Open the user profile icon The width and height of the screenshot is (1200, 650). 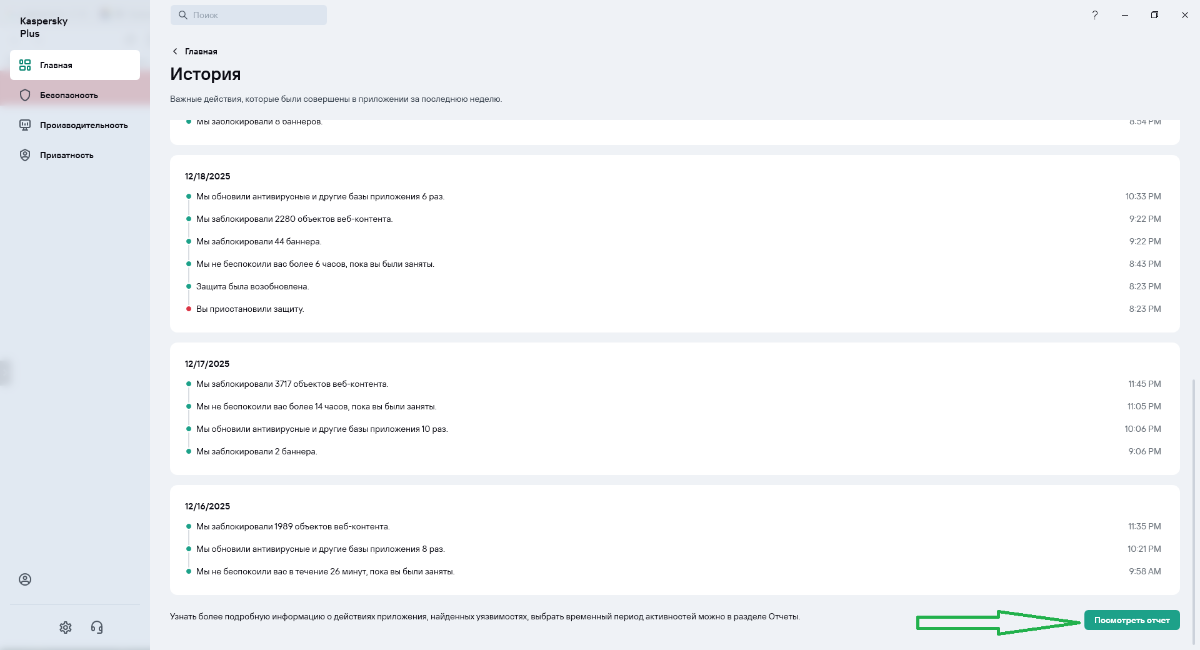pyautogui.click(x=25, y=579)
